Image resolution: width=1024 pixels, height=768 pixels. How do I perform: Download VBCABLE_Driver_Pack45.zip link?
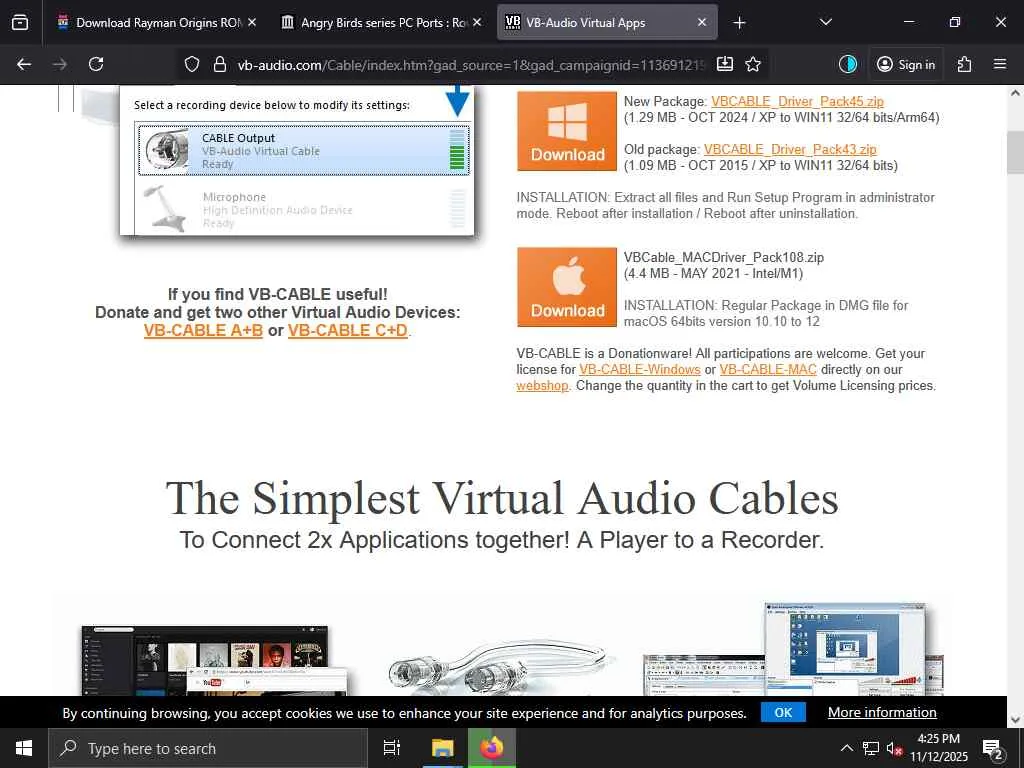[x=797, y=101]
